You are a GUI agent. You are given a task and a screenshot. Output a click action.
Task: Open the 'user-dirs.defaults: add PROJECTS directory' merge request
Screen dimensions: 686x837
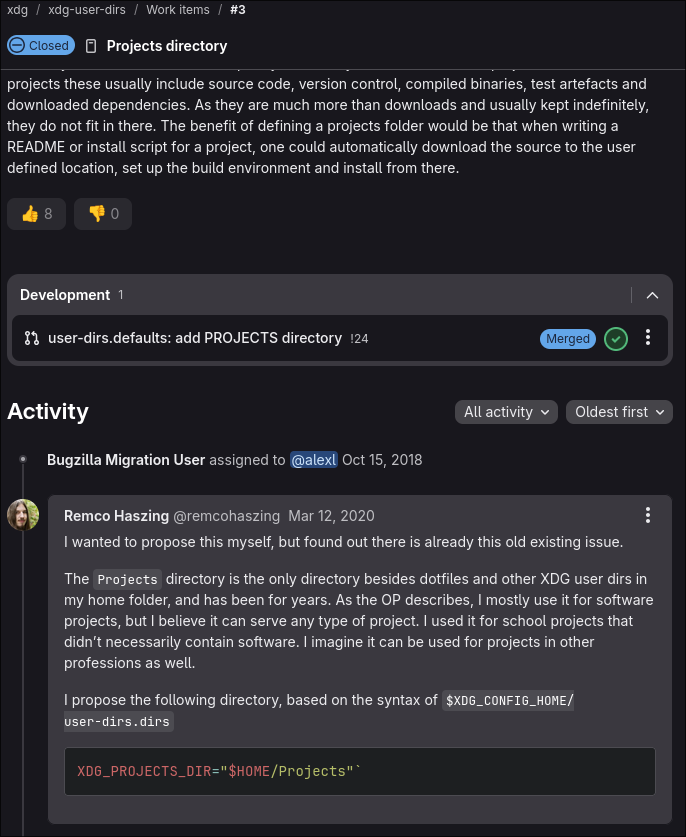[195, 338]
